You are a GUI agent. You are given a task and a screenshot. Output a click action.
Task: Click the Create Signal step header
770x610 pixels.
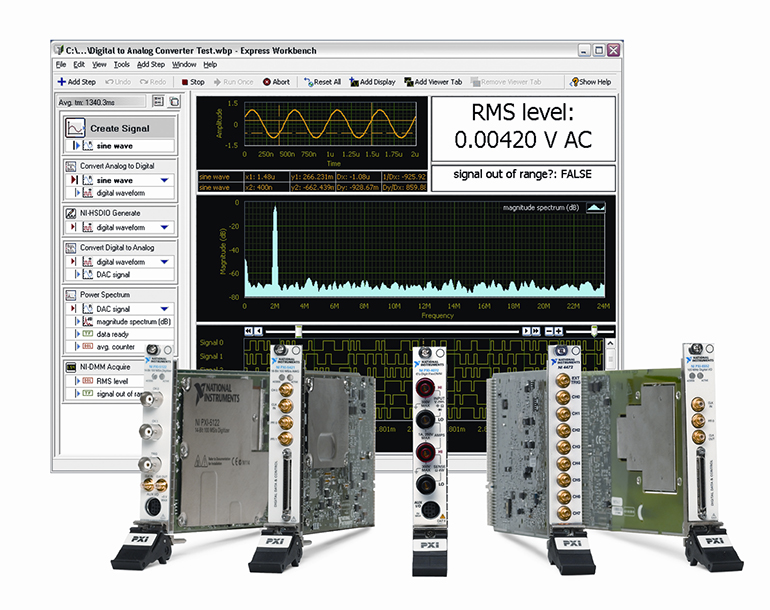point(119,128)
